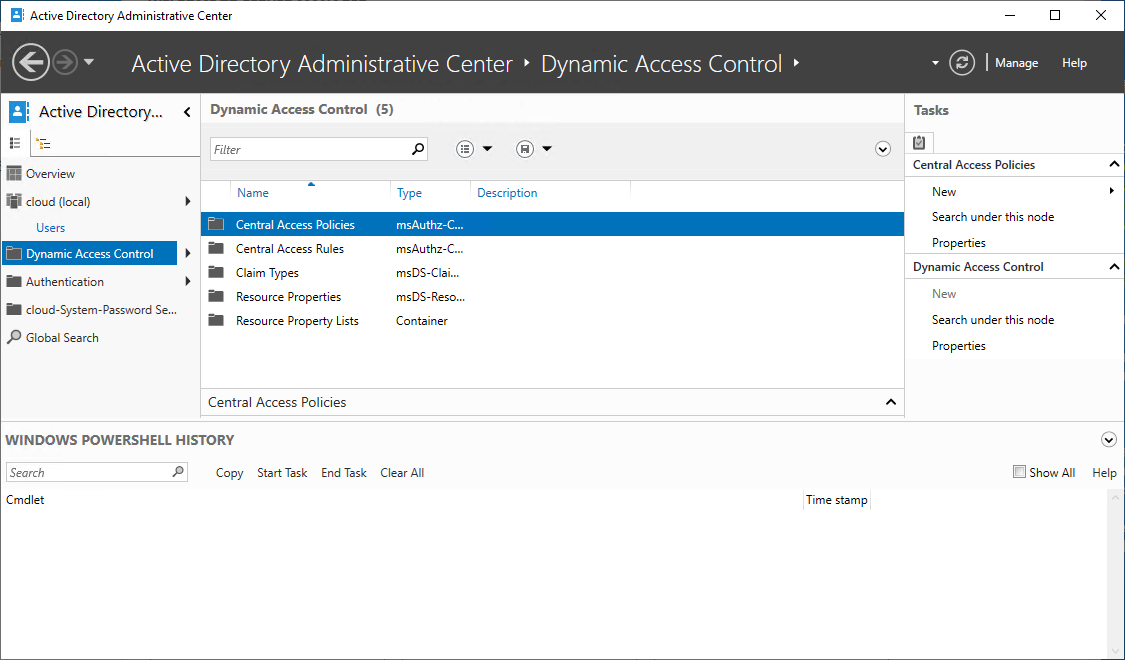
Task: Click the Filter input box
Action: click(x=309, y=149)
